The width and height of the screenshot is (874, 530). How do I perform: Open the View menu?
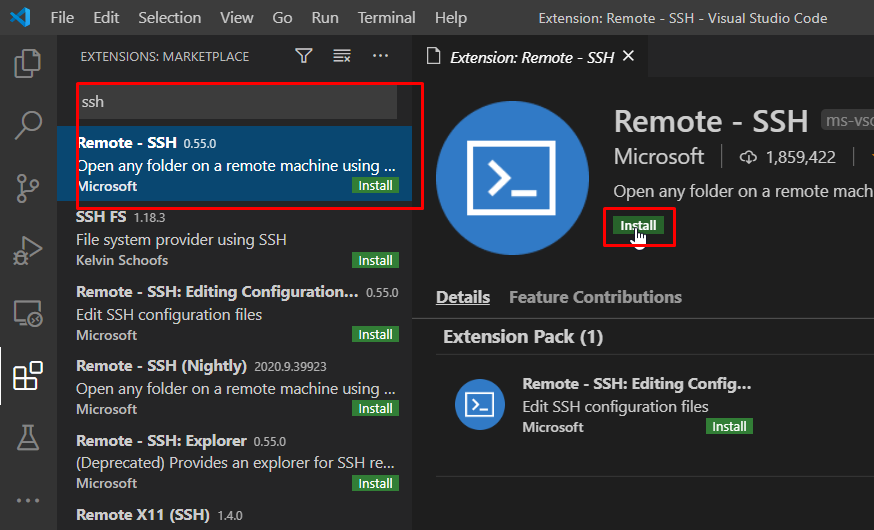click(236, 18)
